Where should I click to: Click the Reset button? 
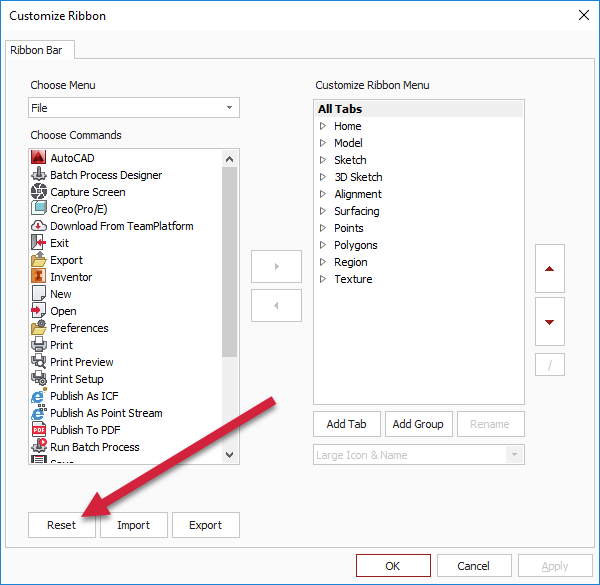(62, 525)
